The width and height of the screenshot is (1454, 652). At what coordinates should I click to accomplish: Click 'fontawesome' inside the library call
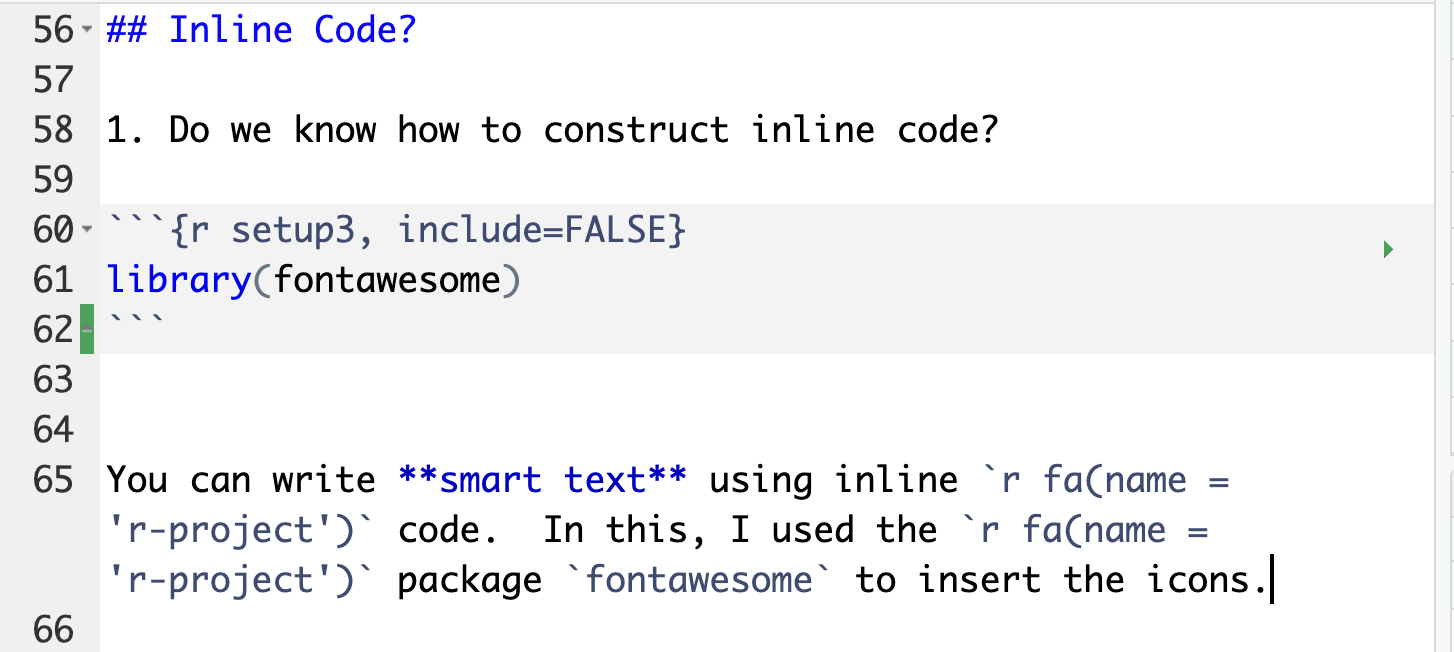pos(386,280)
